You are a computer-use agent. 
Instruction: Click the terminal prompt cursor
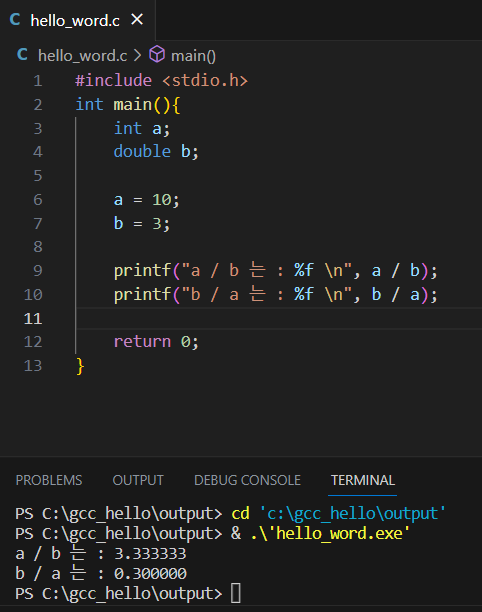point(235,593)
